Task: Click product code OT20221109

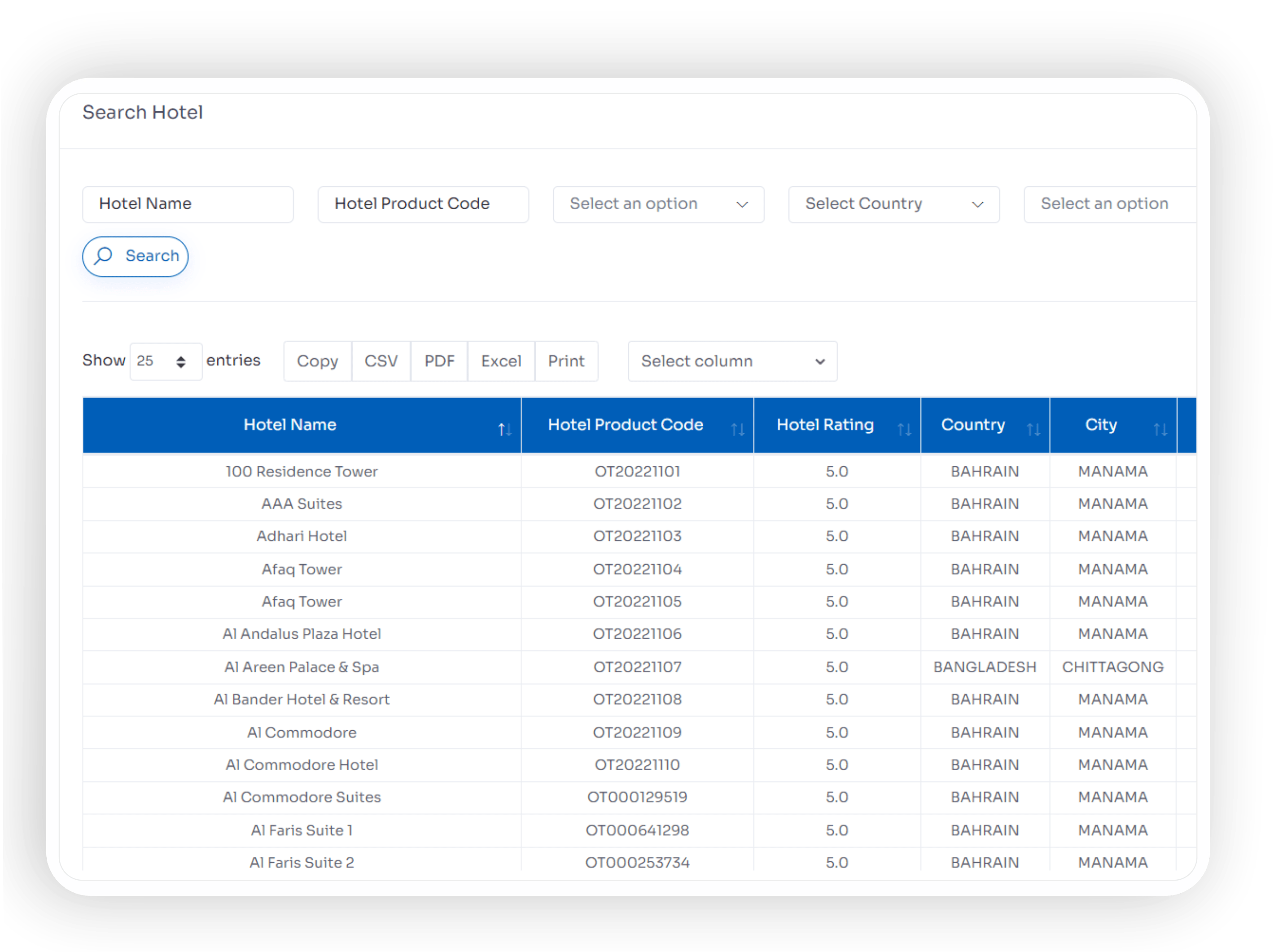Action: point(638,733)
